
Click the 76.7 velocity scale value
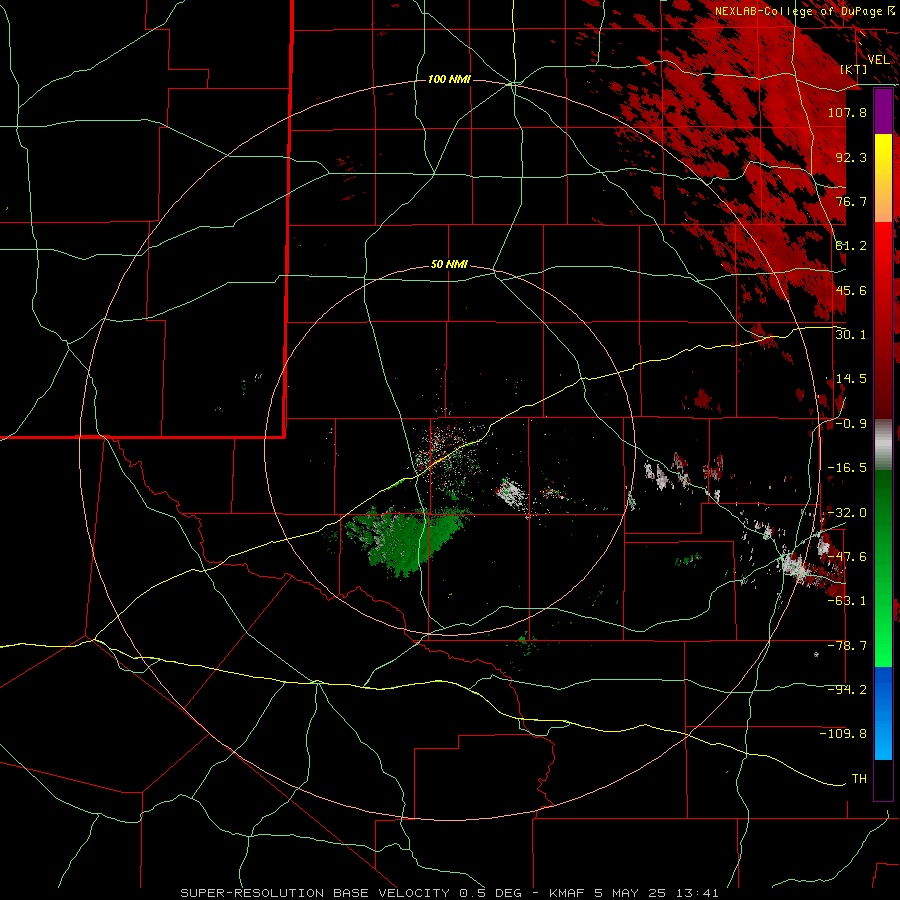[x=851, y=201]
